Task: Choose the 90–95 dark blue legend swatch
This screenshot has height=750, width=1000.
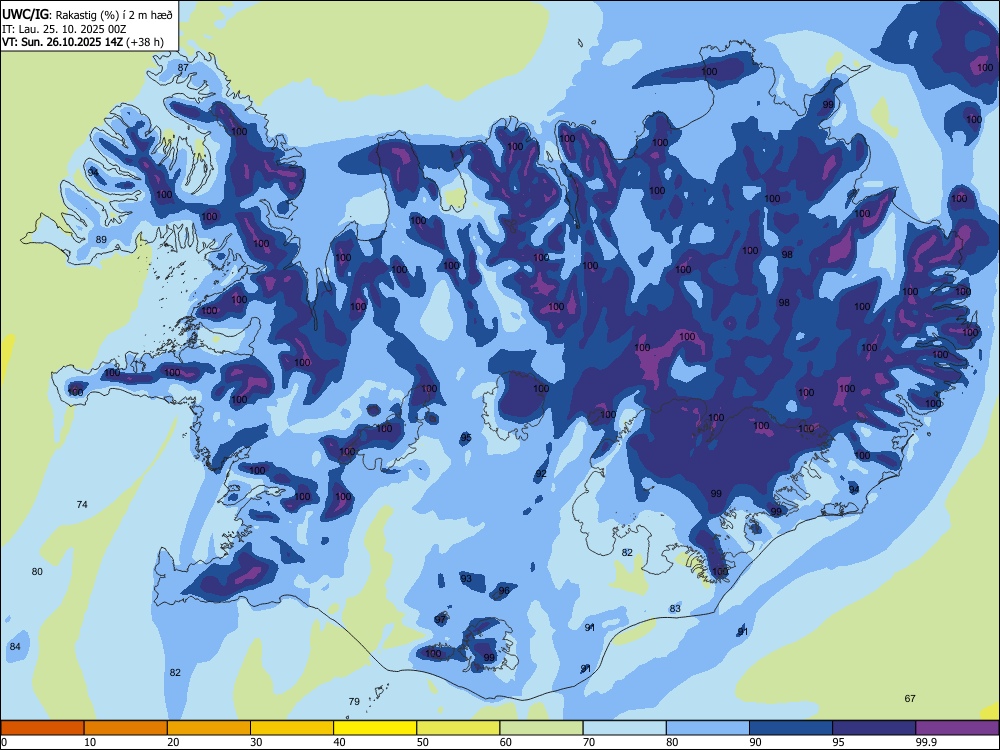Action: 791,728
